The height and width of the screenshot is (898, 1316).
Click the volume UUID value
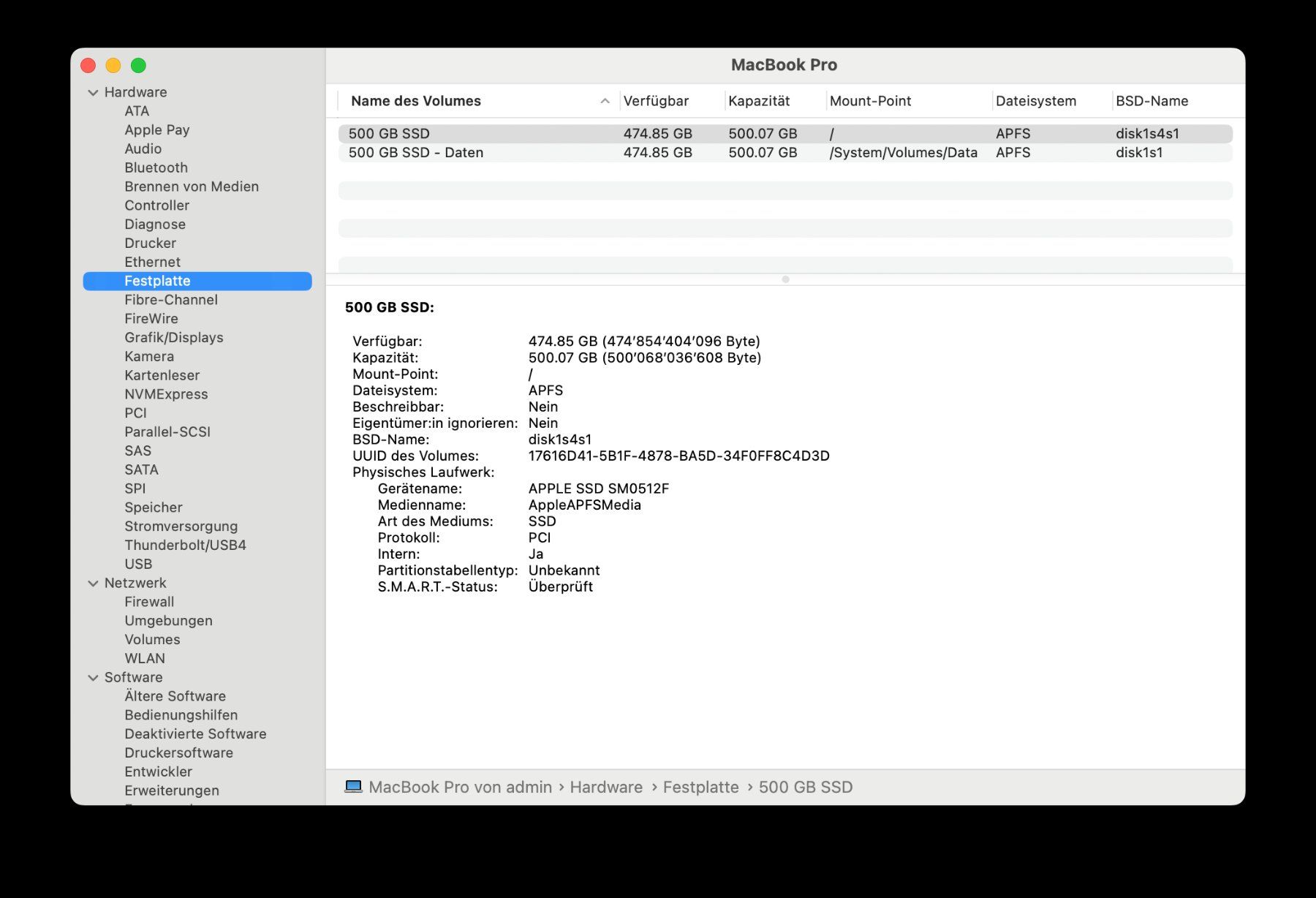click(x=678, y=456)
